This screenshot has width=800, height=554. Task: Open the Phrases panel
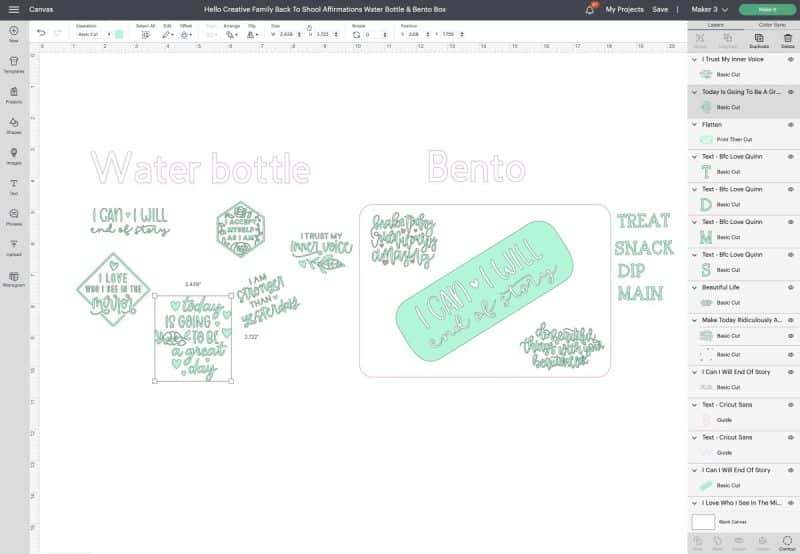pos(14,217)
